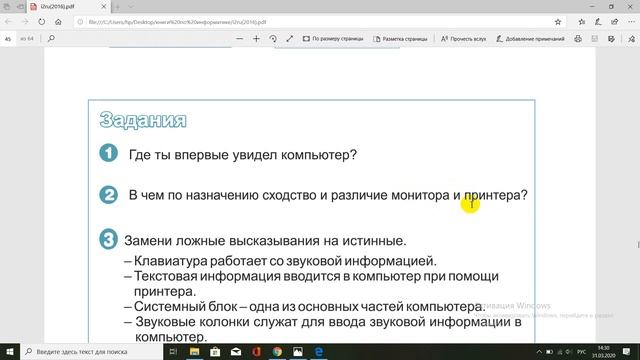
Task: Click the set-aside tabs icon
Action: pyautogui.click(x=20, y=7)
